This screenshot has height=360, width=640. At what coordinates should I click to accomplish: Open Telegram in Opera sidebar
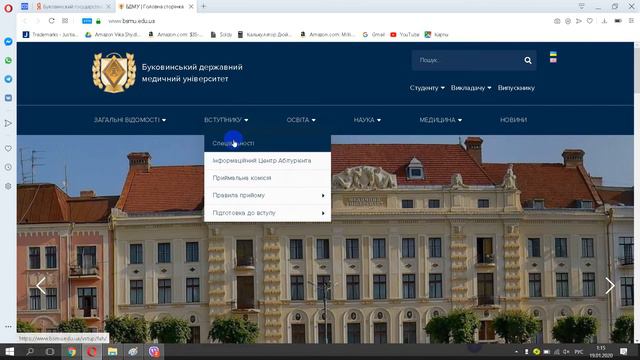(x=8, y=79)
